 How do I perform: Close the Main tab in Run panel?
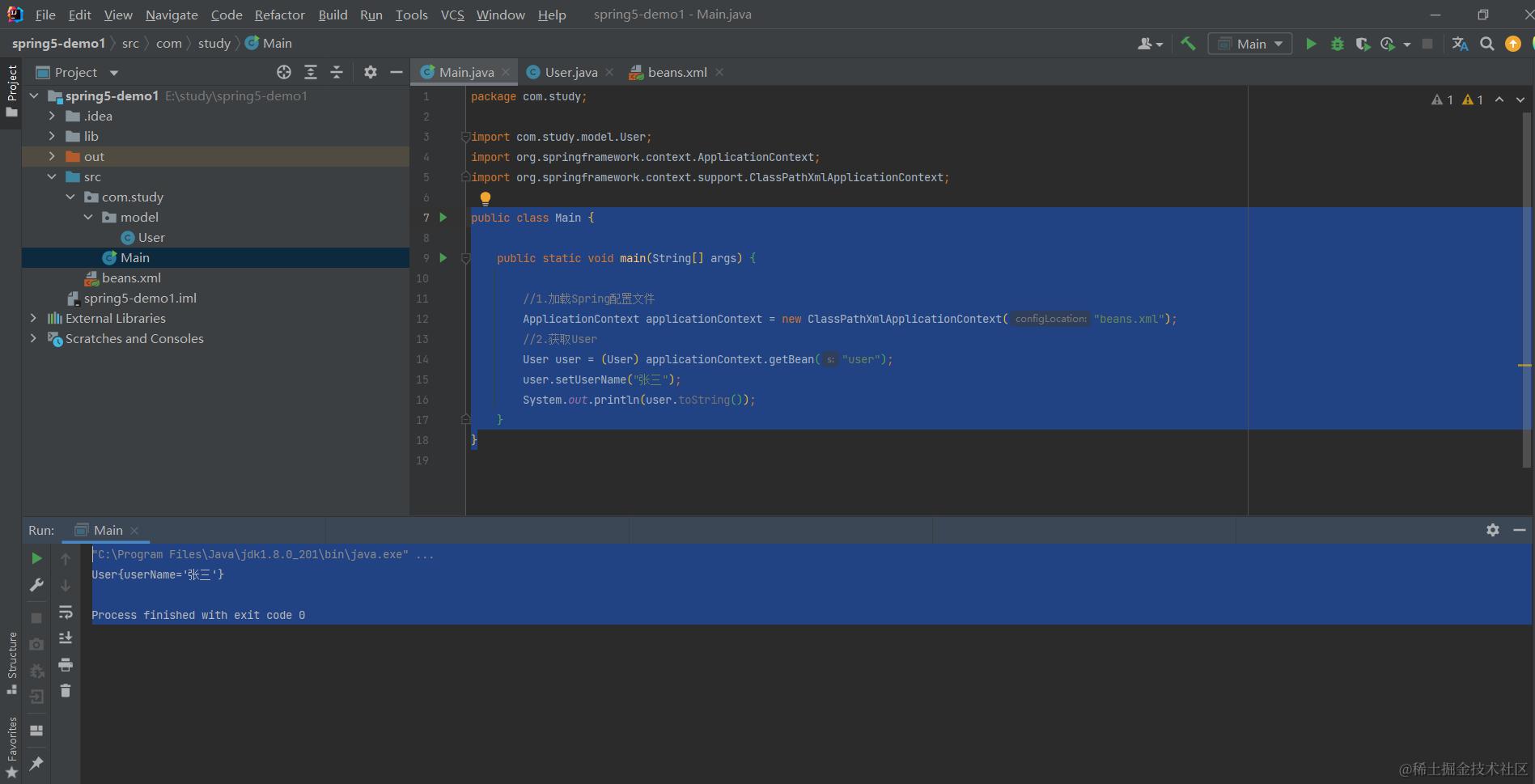coord(134,531)
